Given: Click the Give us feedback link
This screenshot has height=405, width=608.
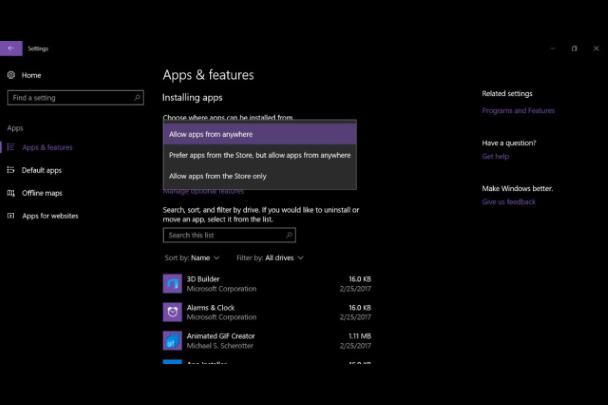Looking at the screenshot, I should click(508, 202).
